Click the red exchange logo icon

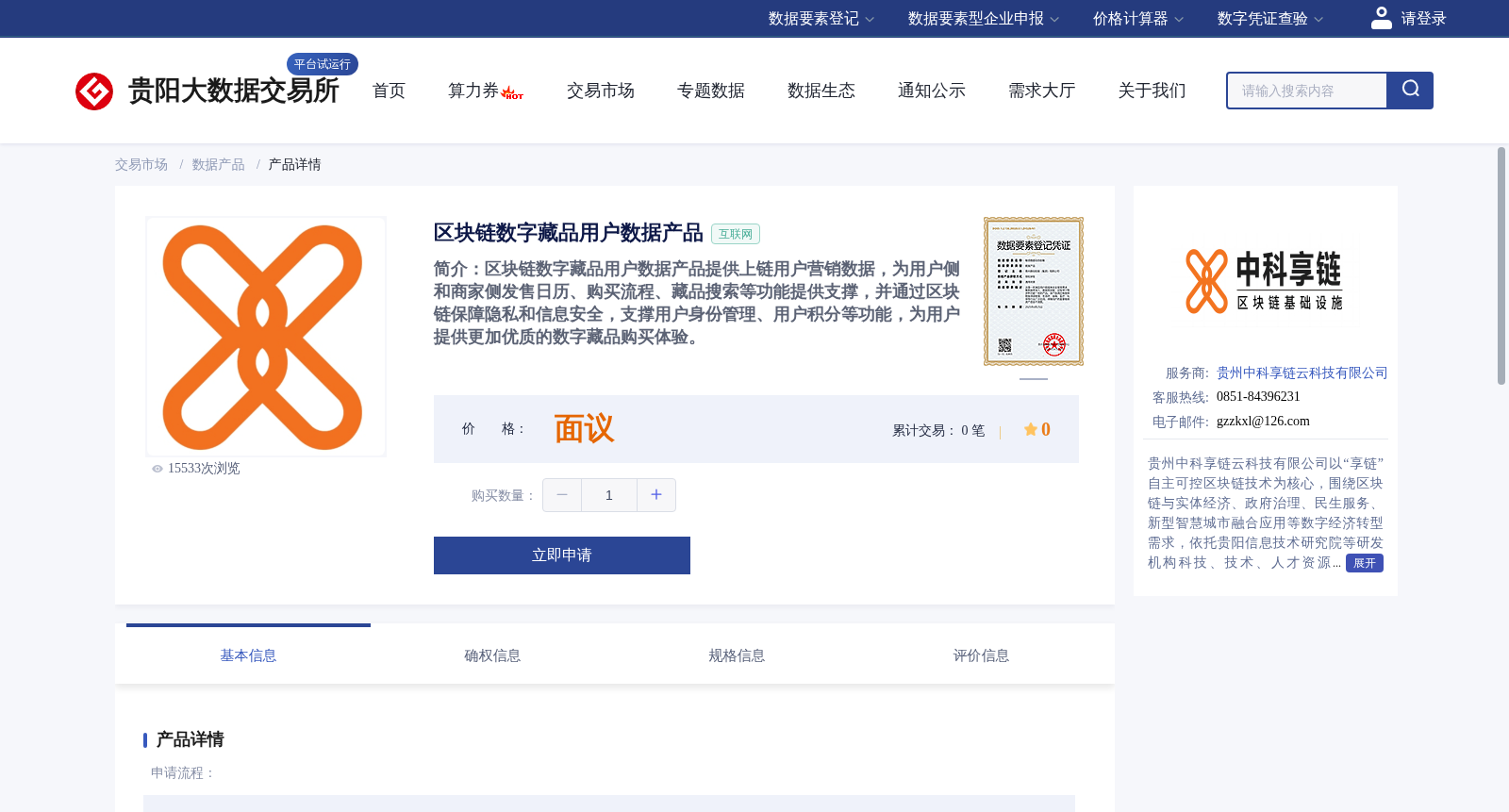coord(94,91)
